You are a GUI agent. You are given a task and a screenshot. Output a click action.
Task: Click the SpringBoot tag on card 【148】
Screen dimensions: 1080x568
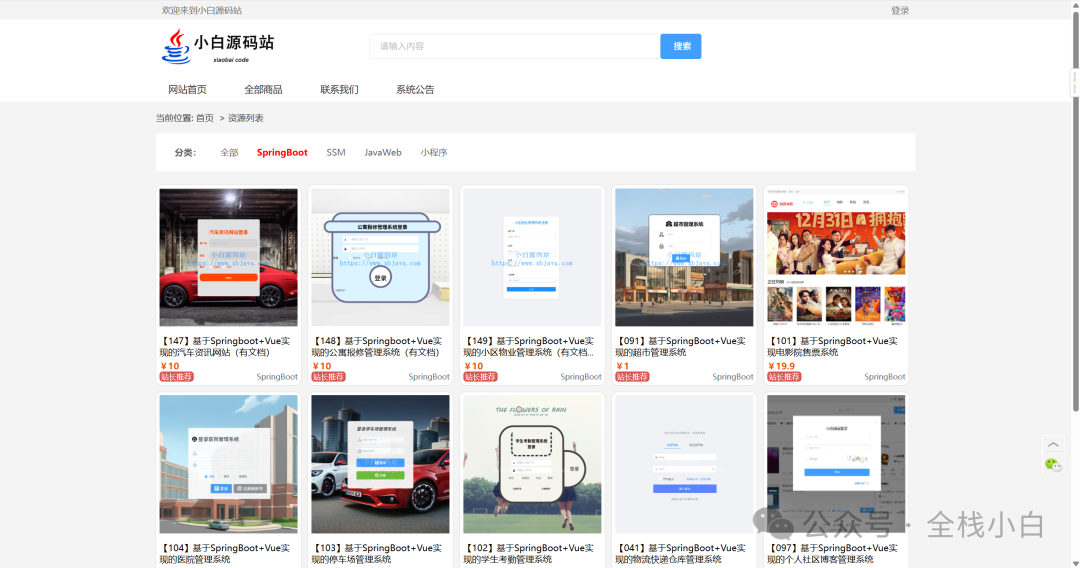click(429, 377)
